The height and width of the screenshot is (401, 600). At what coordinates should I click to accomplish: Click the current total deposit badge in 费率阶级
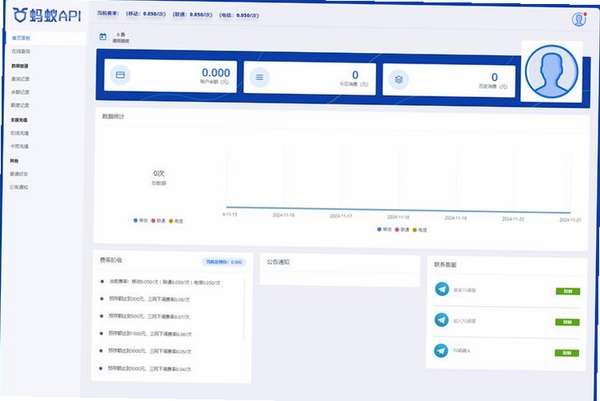click(224, 262)
